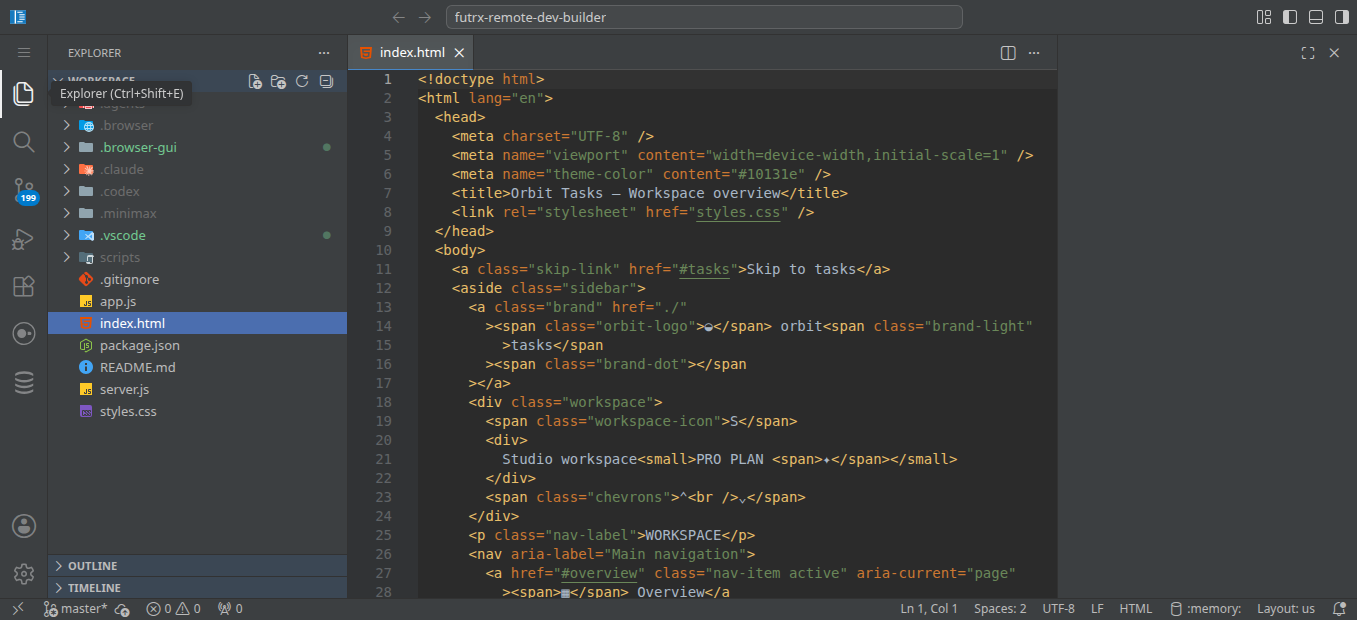Open server.js file

click(197, 389)
